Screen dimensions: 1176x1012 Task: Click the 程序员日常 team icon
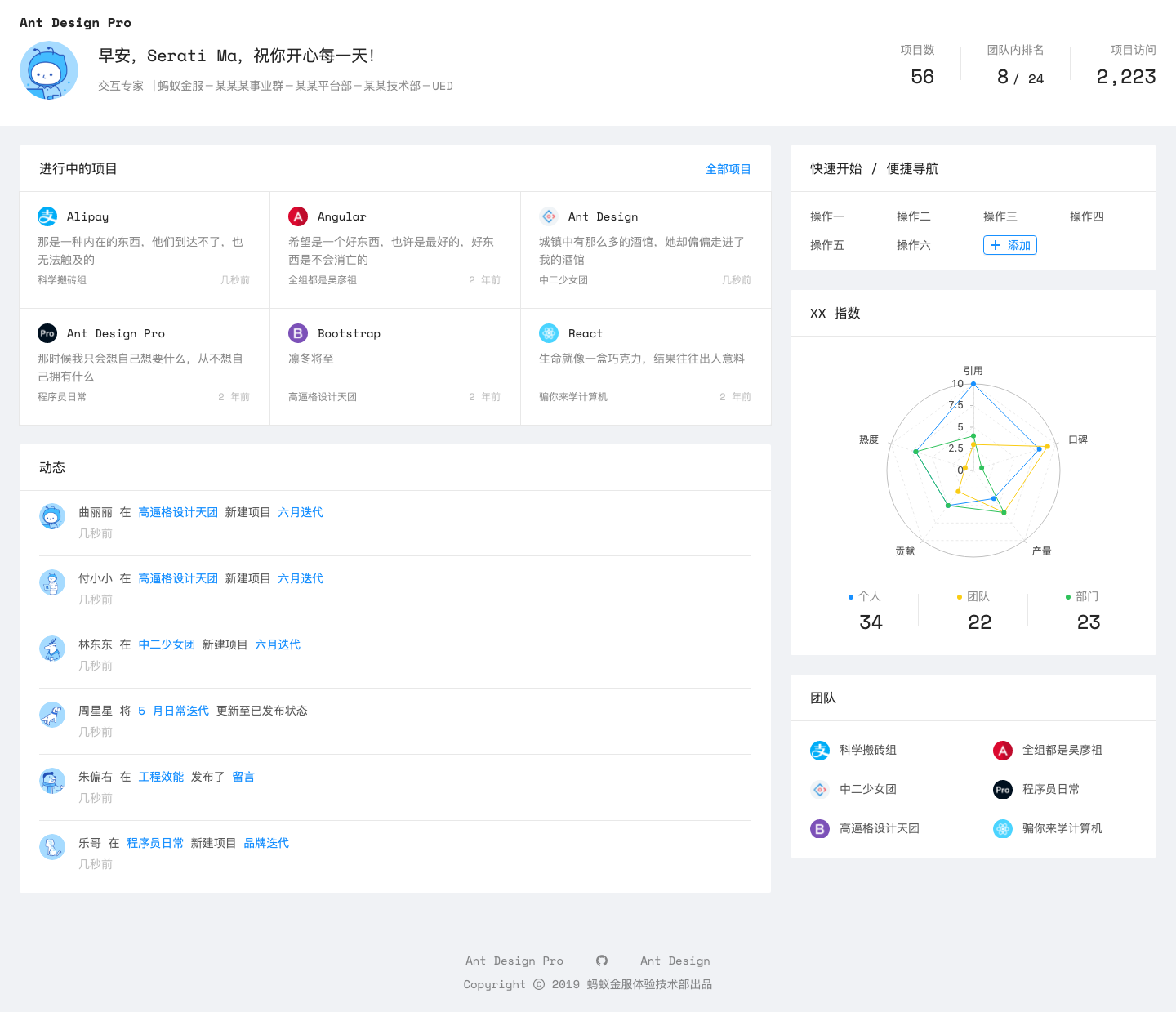(1003, 789)
